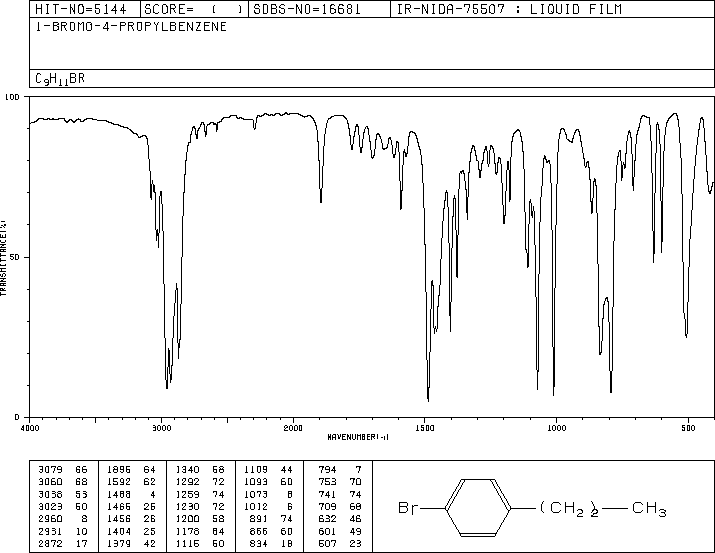Select the IR-NIDA-75507 : LIQUID FILM text
Image resolution: width=715 pixels, height=553 pixels.
pyautogui.click(x=509, y=9)
